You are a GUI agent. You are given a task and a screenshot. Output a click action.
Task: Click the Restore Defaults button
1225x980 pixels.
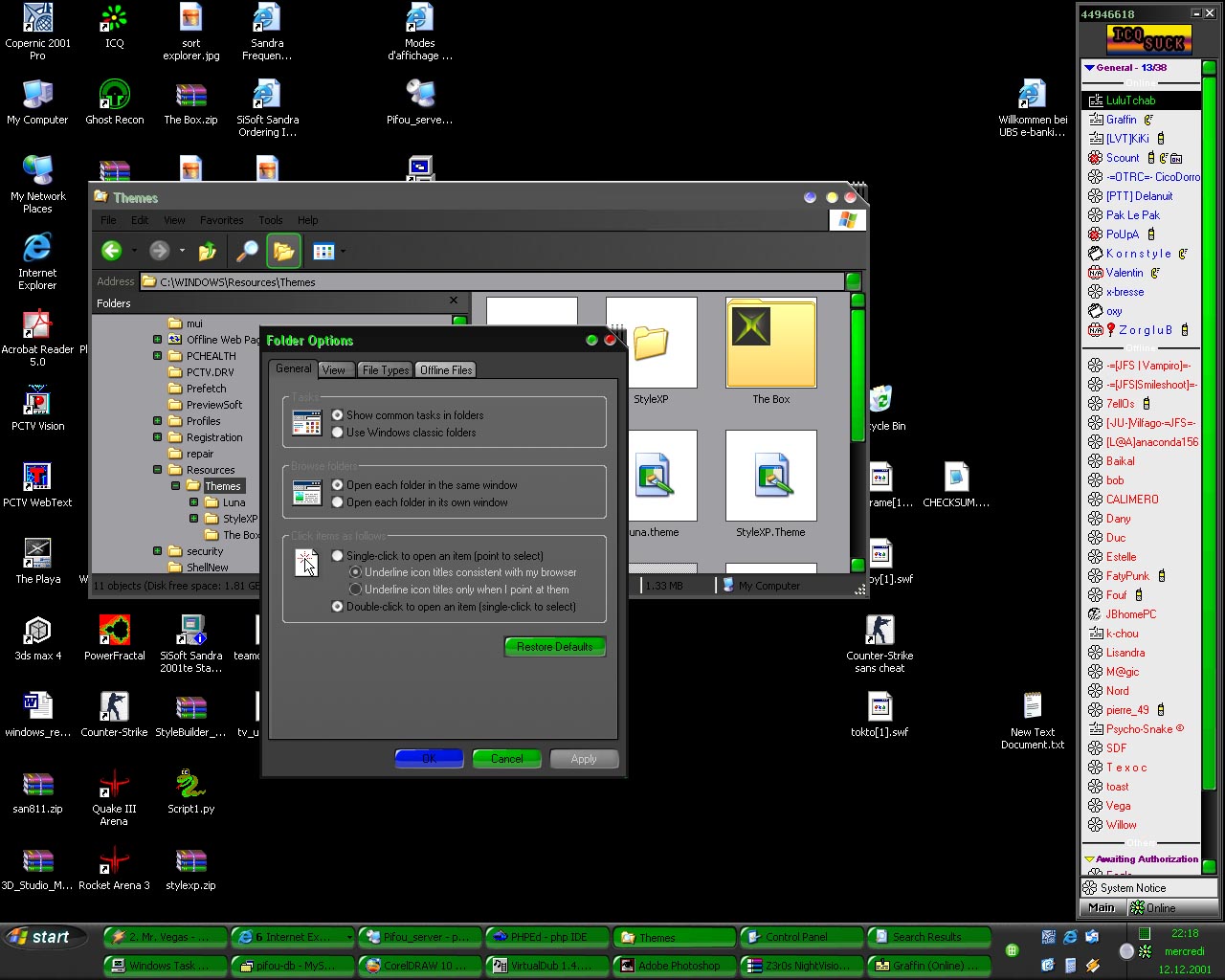click(x=555, y=647)
